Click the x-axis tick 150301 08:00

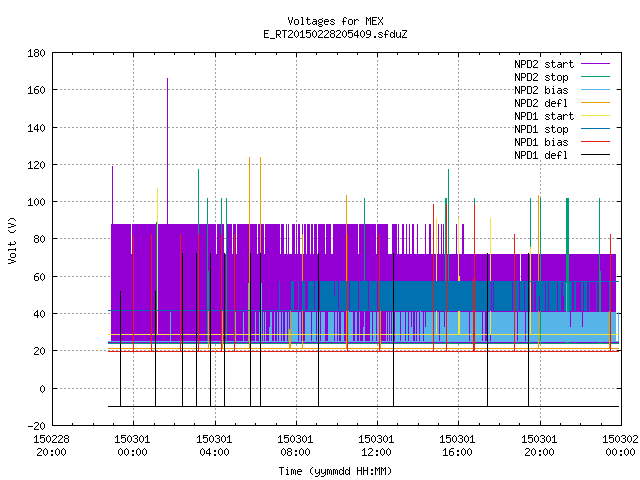295,446
